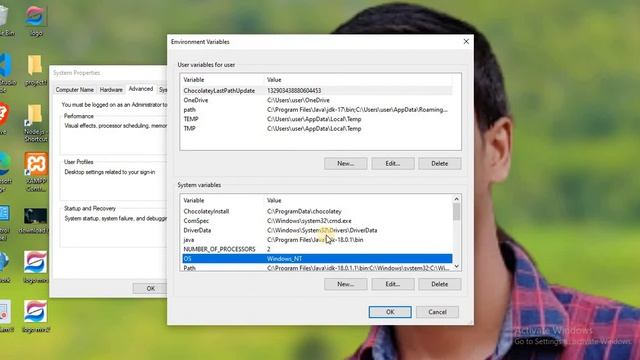Click the System variables scrollbar thumb
This screenshot has width=640, height=360.
point(456,211)
